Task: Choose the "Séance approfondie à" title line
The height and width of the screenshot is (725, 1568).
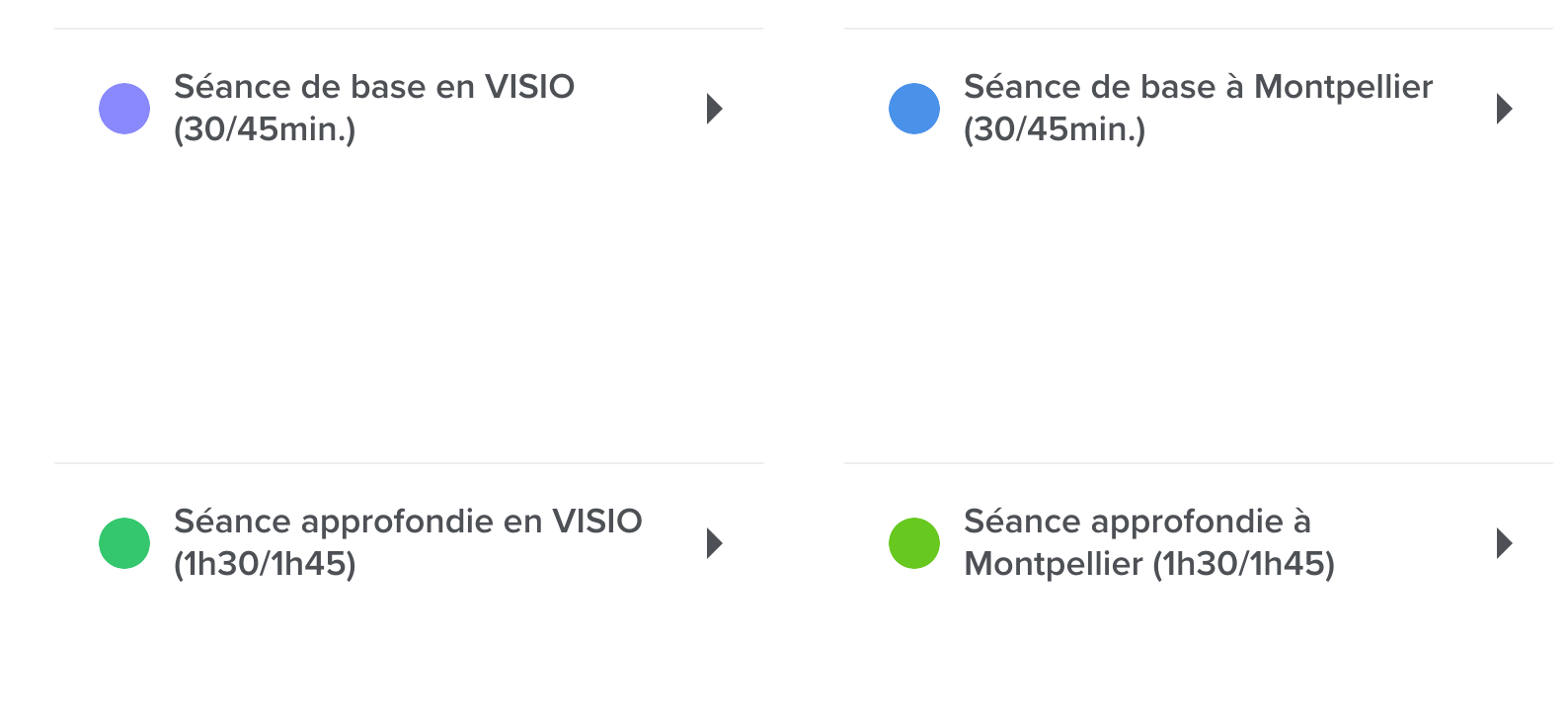Action: (1137, 522)
